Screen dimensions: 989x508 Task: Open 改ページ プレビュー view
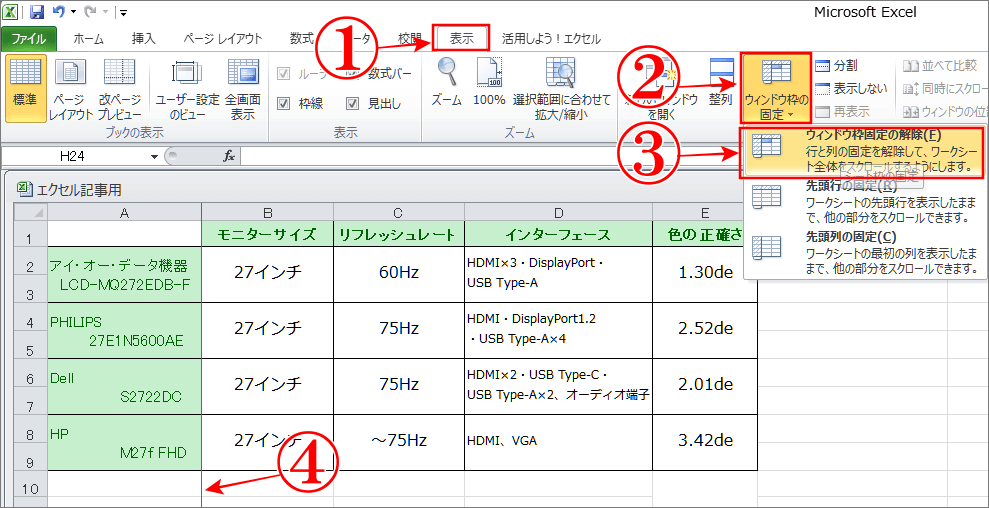pos(119,88)
